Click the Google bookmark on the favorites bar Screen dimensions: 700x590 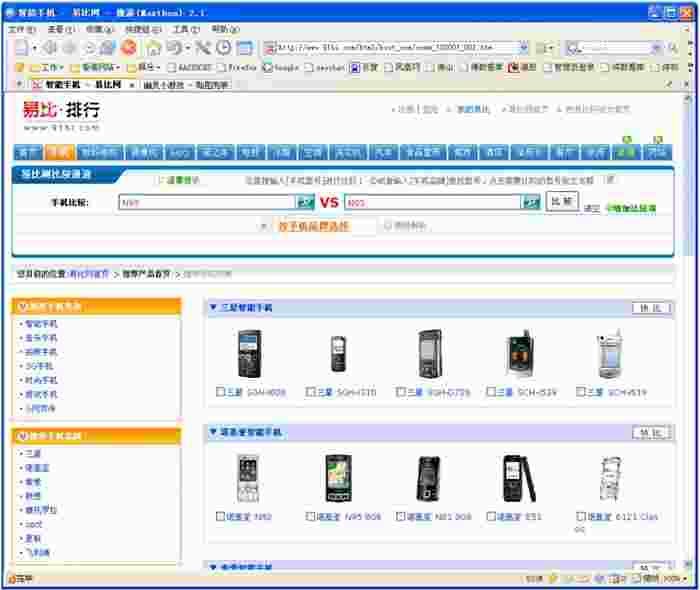tap(280, 67)
